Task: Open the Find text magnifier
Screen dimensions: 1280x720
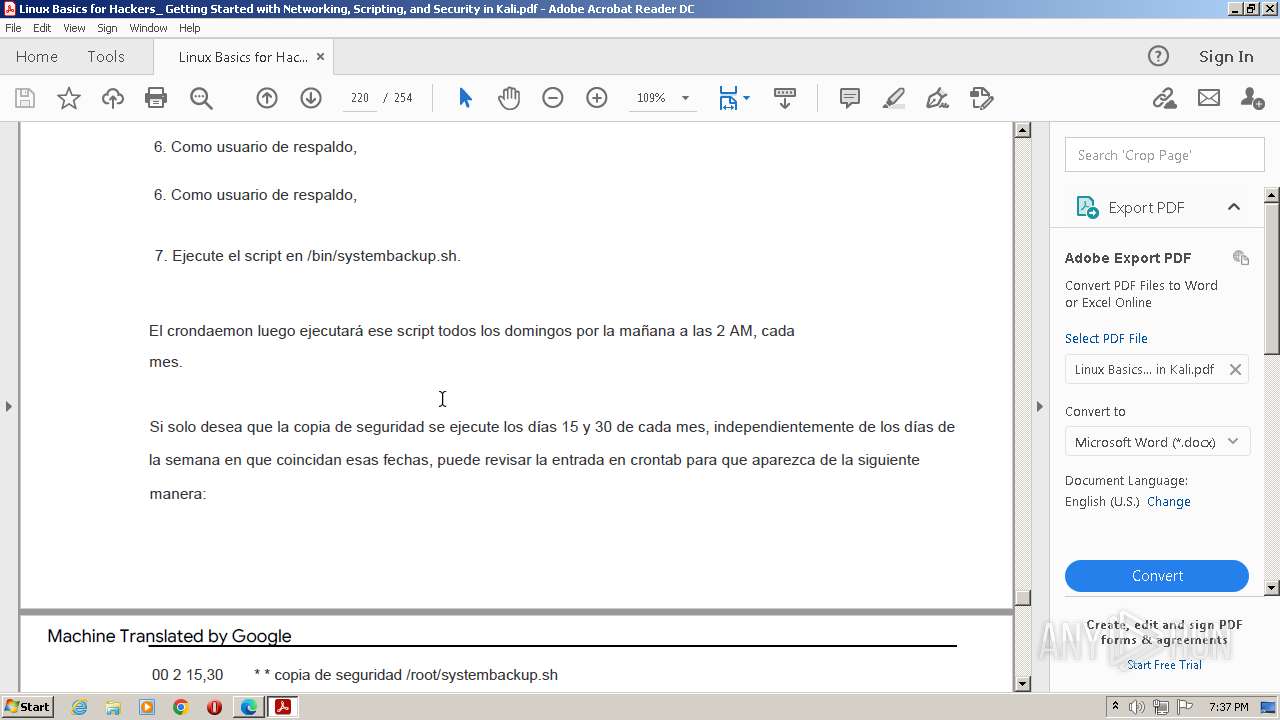Action: [x=201, y=98]
